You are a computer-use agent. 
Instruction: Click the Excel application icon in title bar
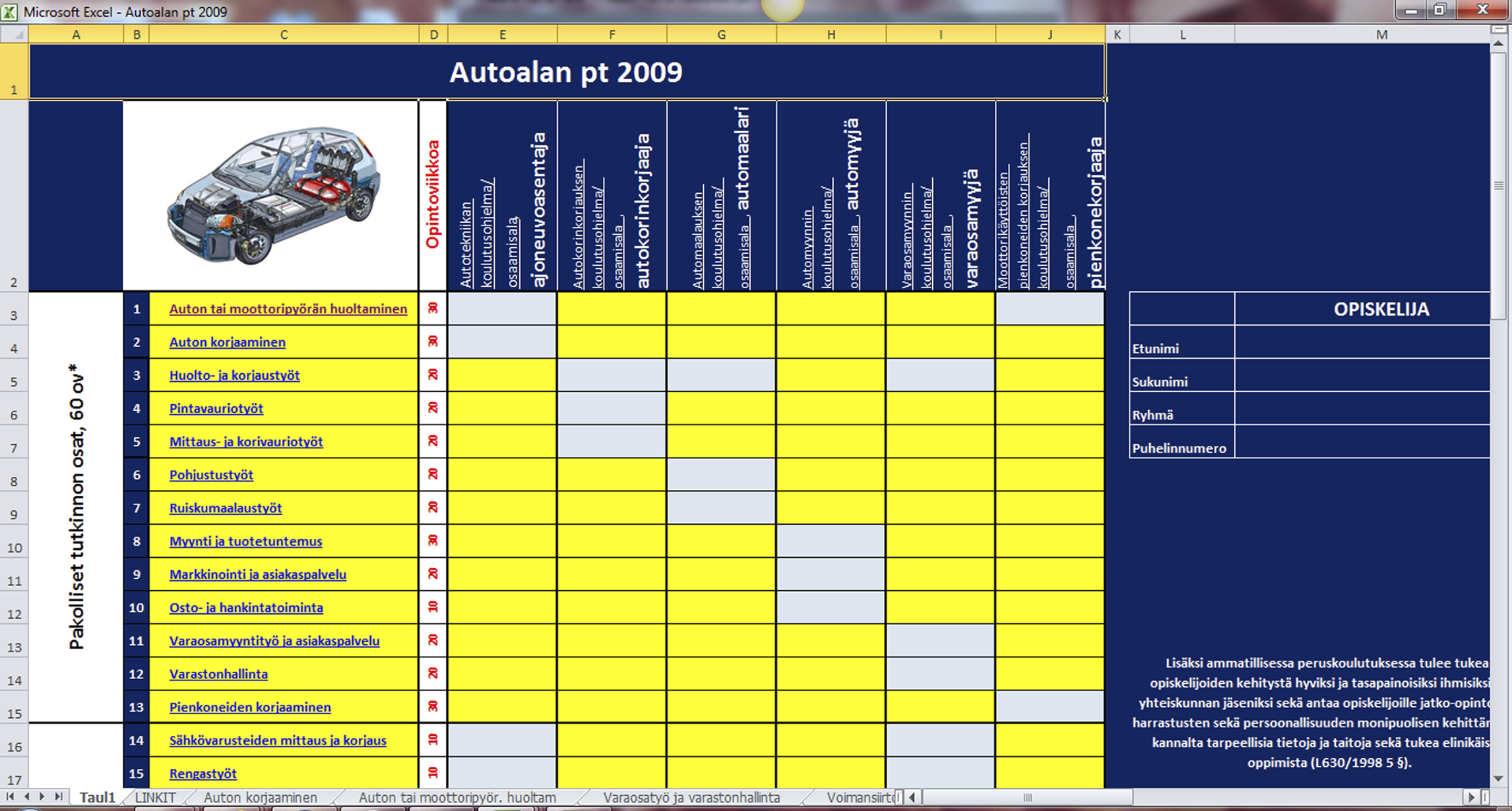(9, 12)
